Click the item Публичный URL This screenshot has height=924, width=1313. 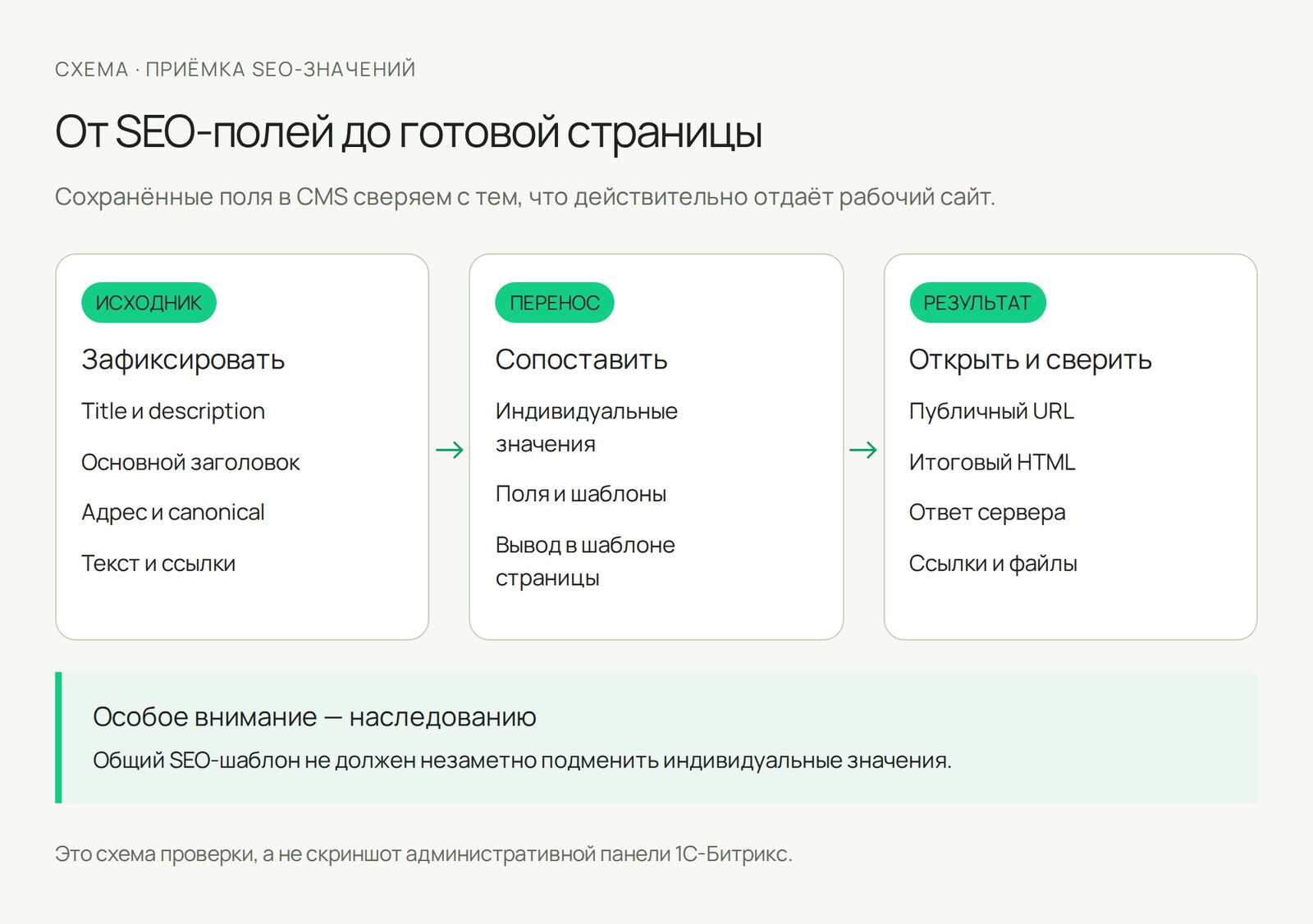click(991, 411)
